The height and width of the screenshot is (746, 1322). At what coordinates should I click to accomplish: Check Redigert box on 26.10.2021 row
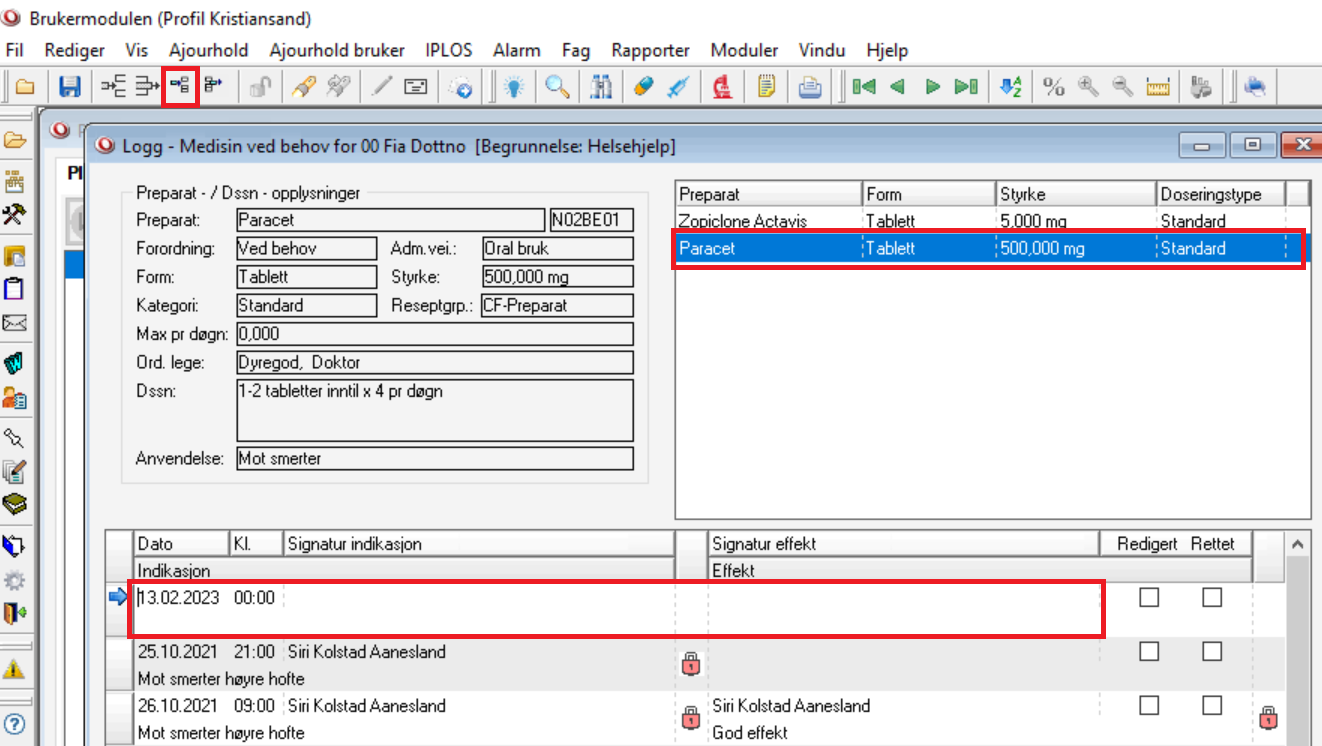pos(1149,705)
